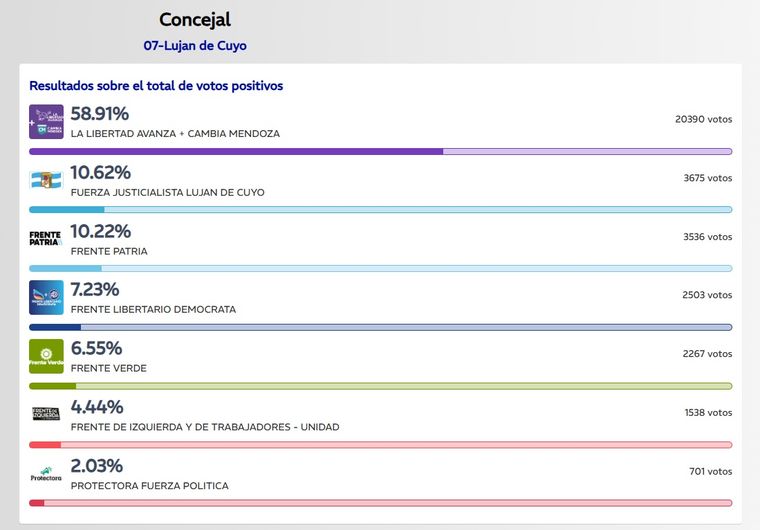Click the purple 58.91% progress bar
Viewport: 760px width, 530px height.
pos(380,151)
